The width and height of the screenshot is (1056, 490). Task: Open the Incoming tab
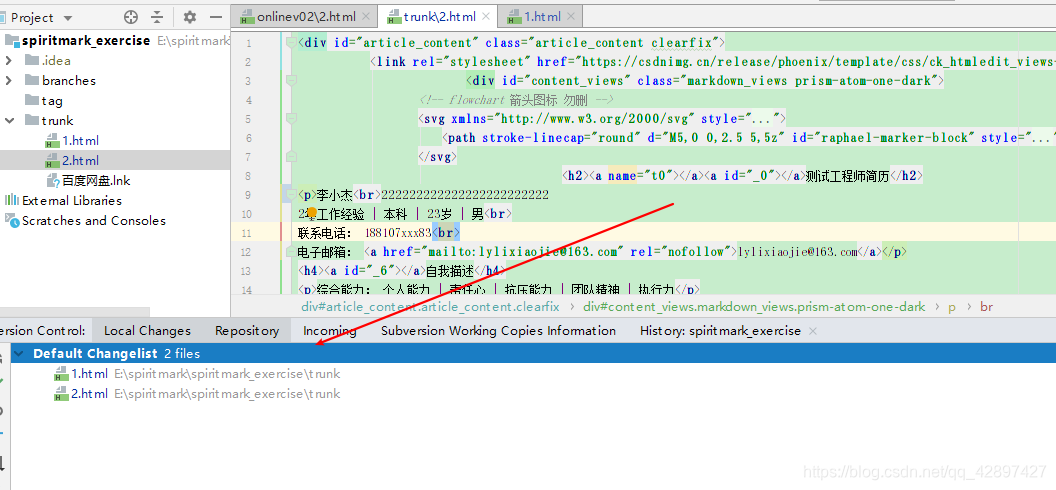pyautogui.click(x=329, y=330)
